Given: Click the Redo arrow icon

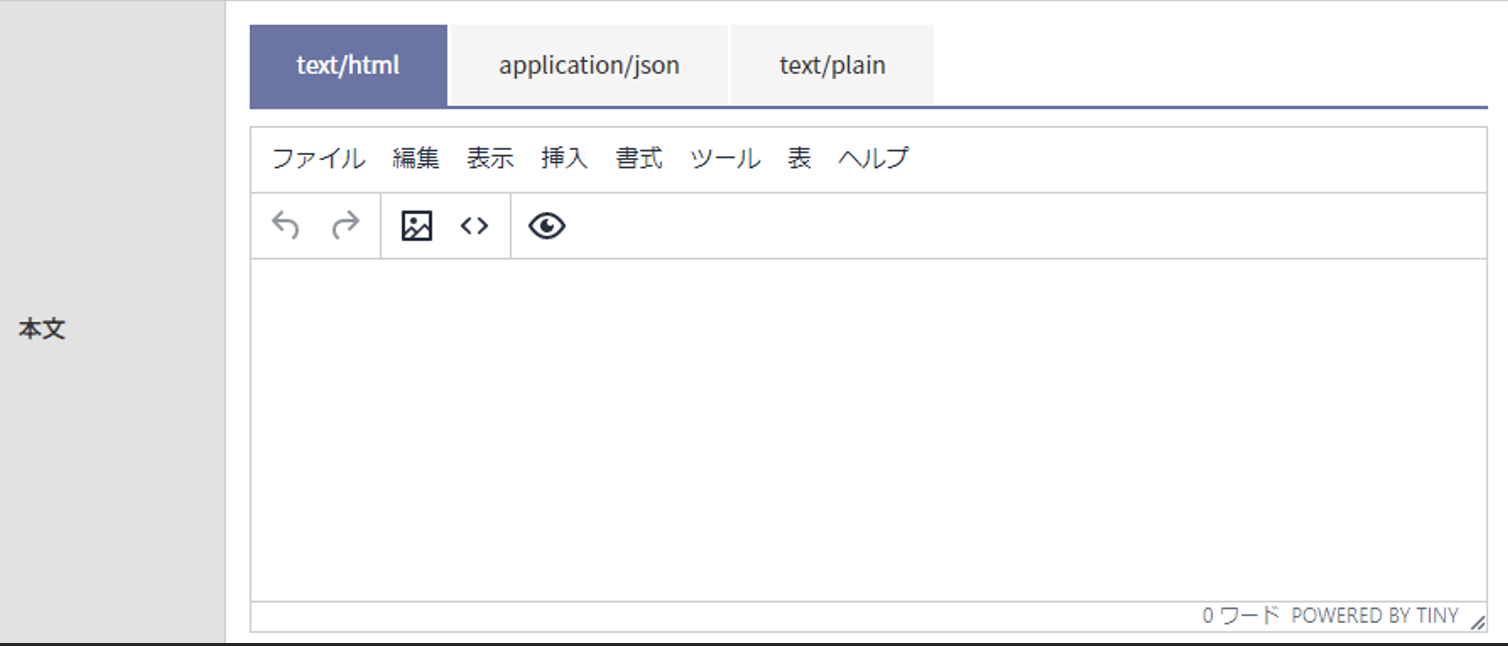Looking at the screenshot, I should [346, 226].
